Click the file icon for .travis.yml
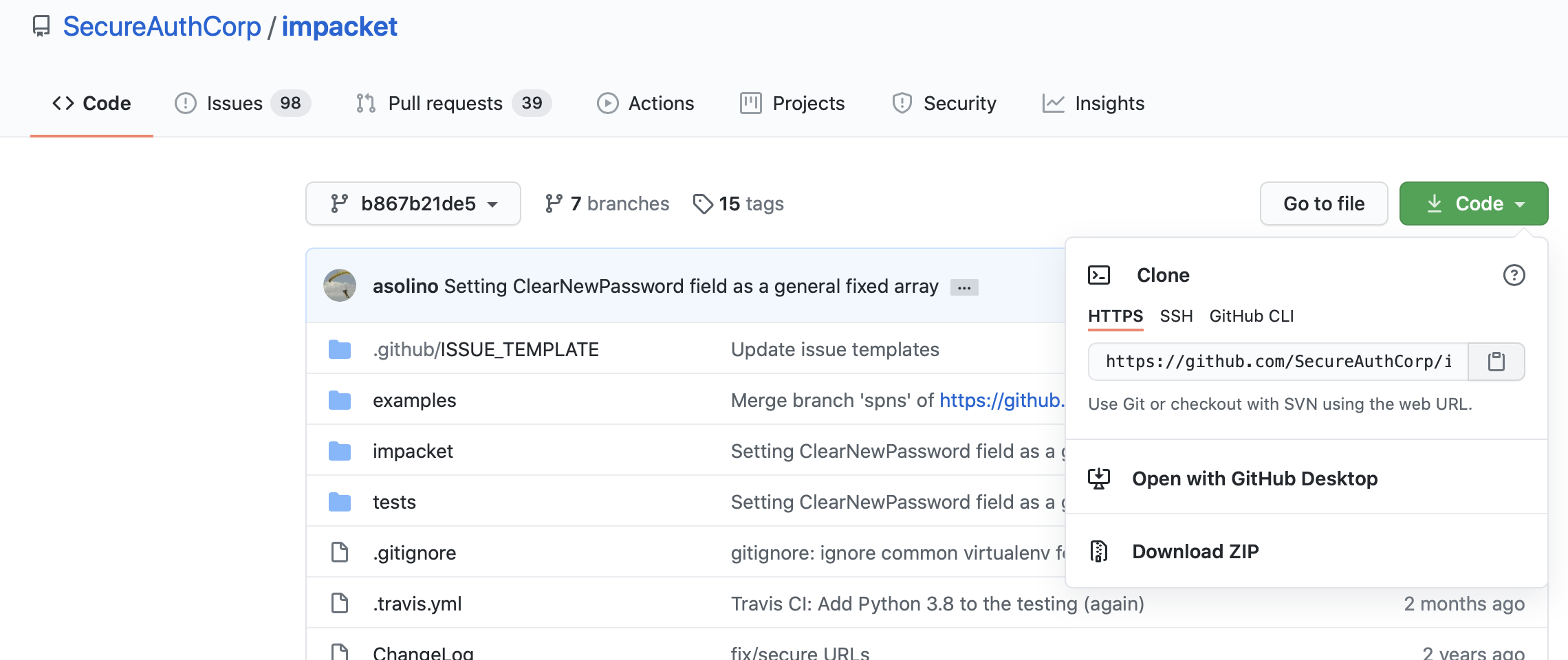This screenshot has width=1568, height=660. [340, 603]
